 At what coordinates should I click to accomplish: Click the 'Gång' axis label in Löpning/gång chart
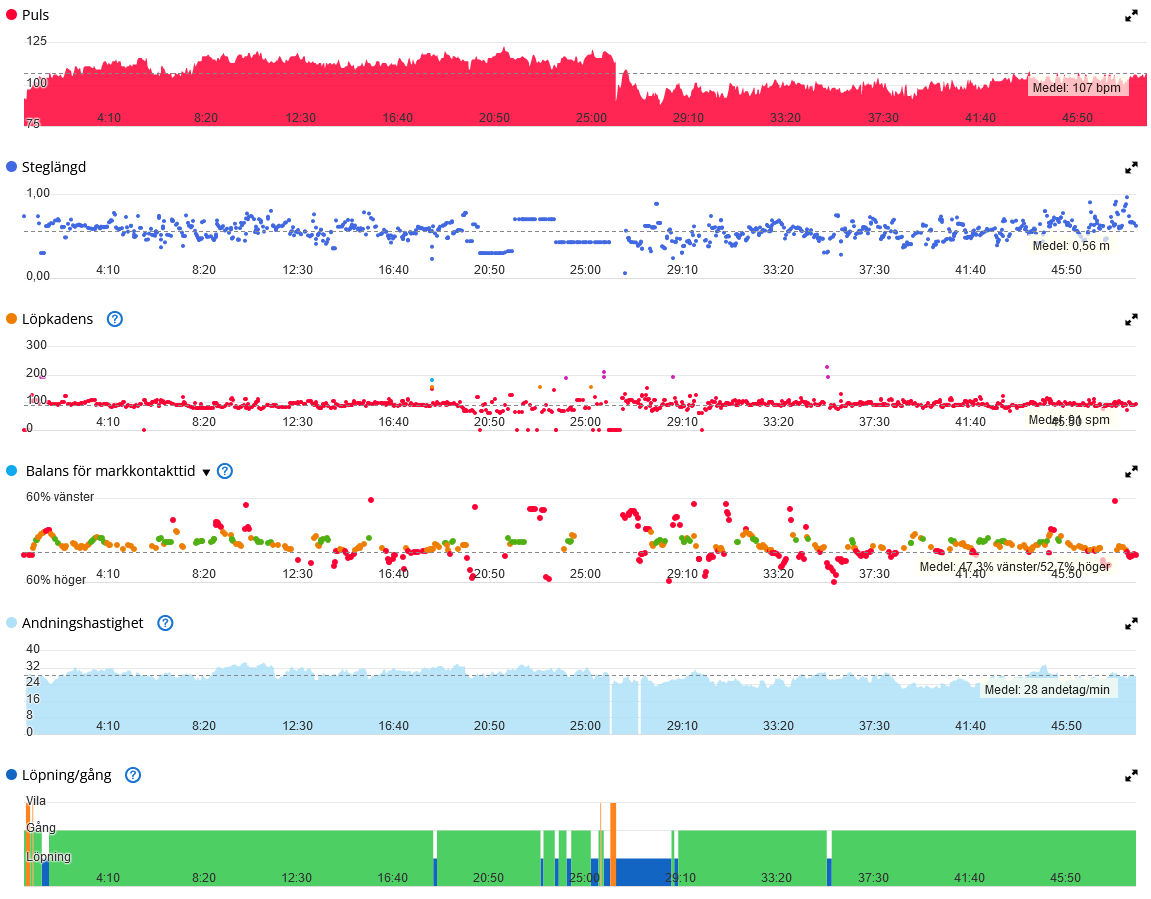(x=41, y=828)
